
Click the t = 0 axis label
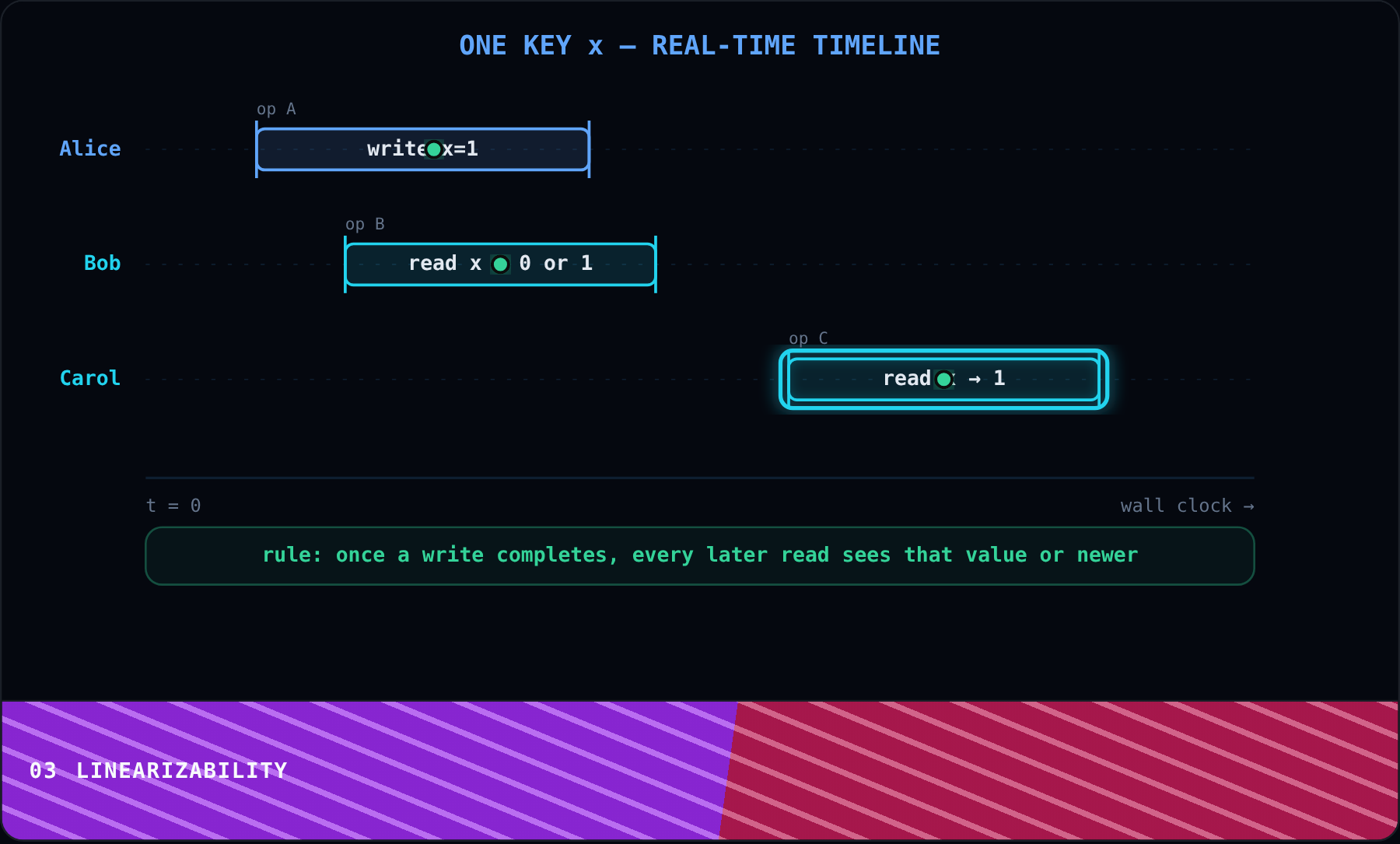point(173,506)
